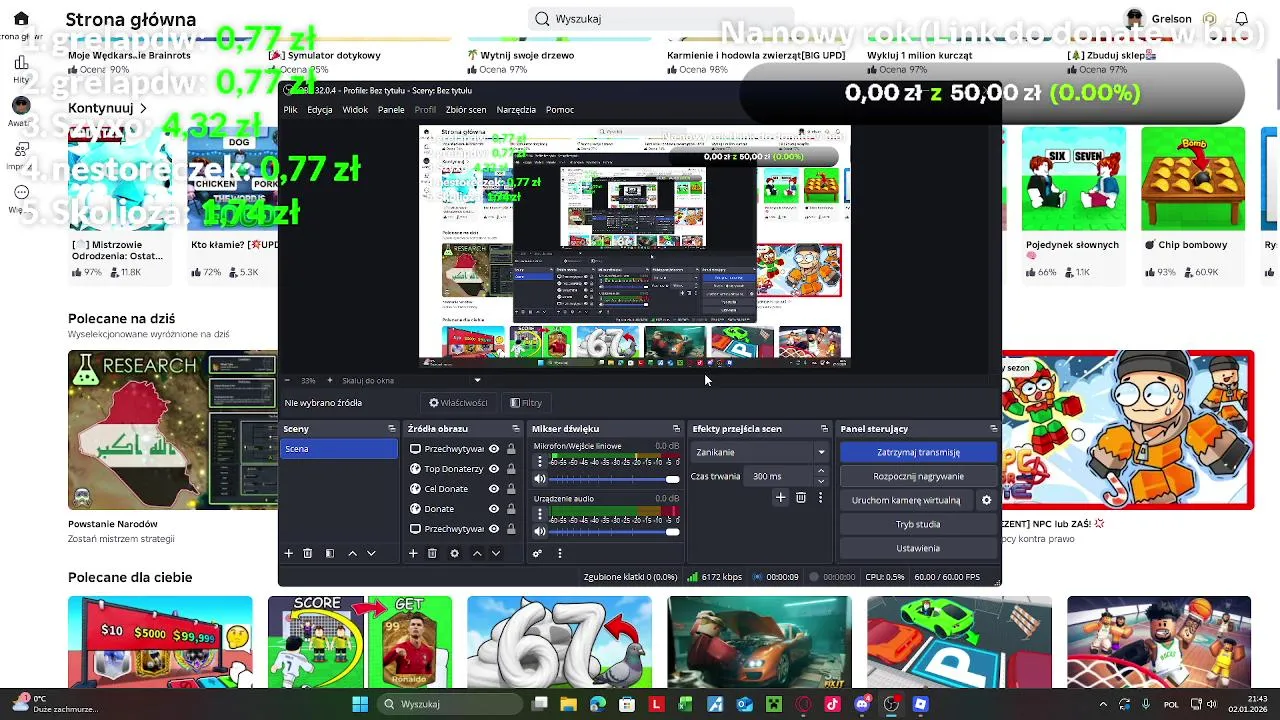
Task: Increase Czas trwania duration stepper
Action: tap(821, 471)
